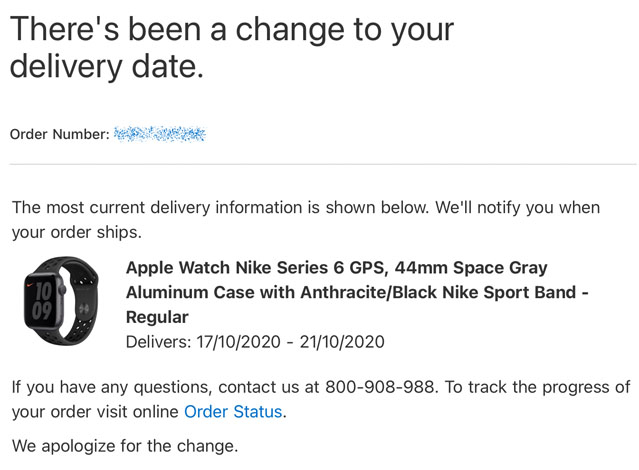
Task: Click the Apple Watch product thumbnail
Action: pyautogui.click(x=62, y=301)
